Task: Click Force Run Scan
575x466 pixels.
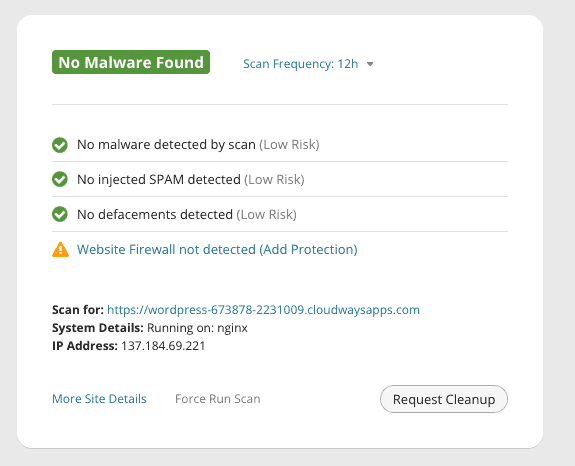Action: pyautogui.click(x=218, y=399)
